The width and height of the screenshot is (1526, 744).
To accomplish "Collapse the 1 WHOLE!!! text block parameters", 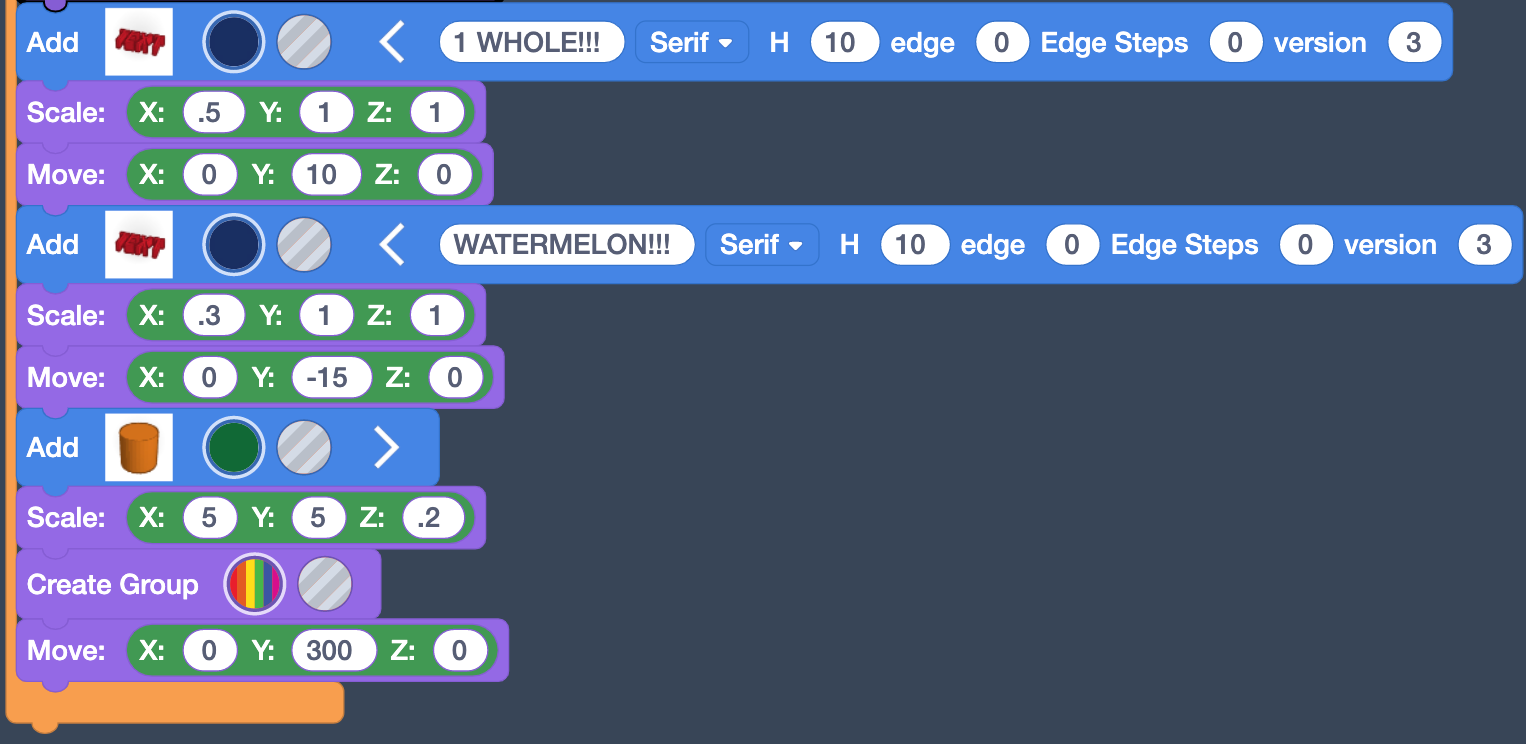I will point(392,43).
